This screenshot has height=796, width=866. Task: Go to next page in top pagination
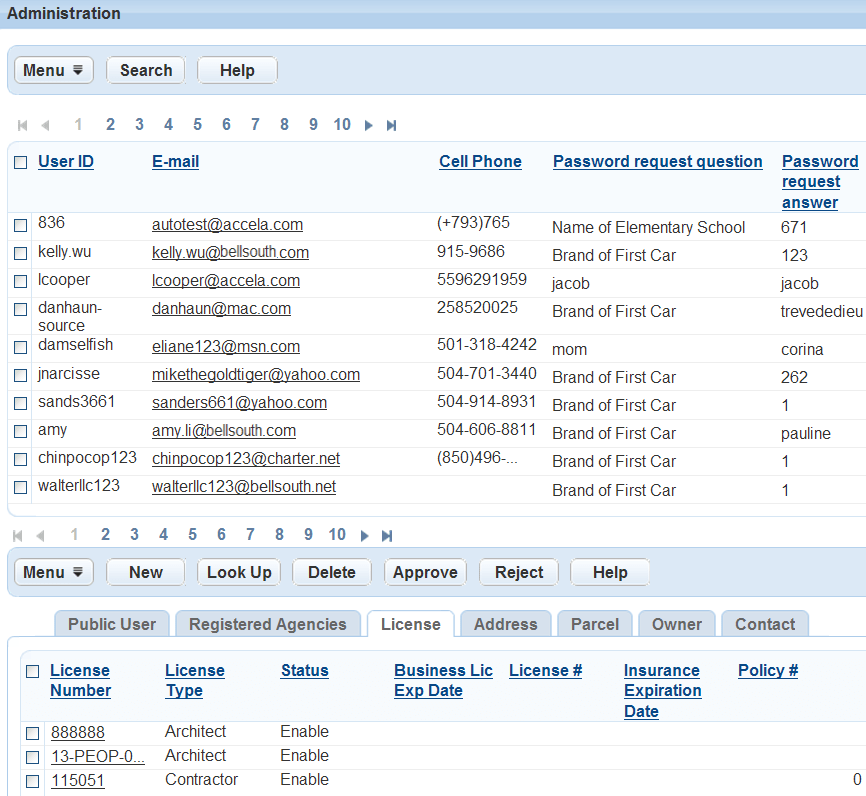pyautogui.click(x=369, y=126)
